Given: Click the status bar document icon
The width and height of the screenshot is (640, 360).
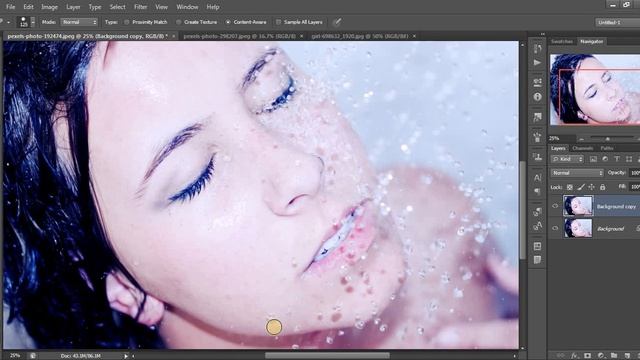Looking at the screenshot, I should point(33,356).
